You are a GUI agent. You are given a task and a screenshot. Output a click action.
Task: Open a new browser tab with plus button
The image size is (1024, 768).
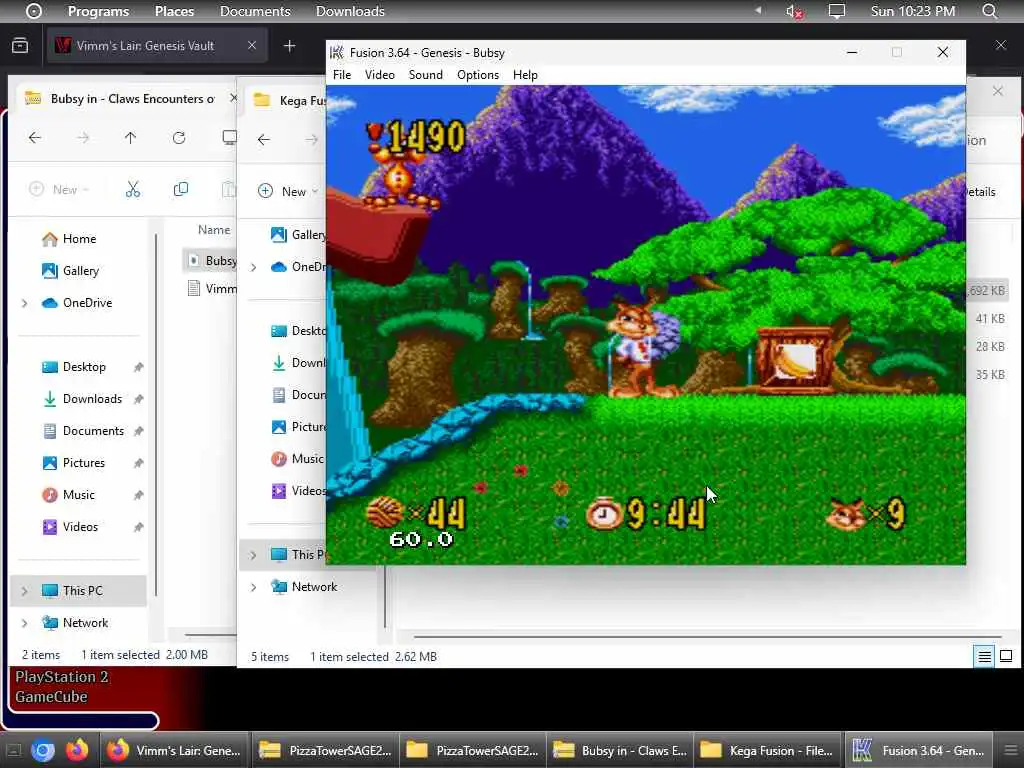pyautogui.click(x=290, y=46)
